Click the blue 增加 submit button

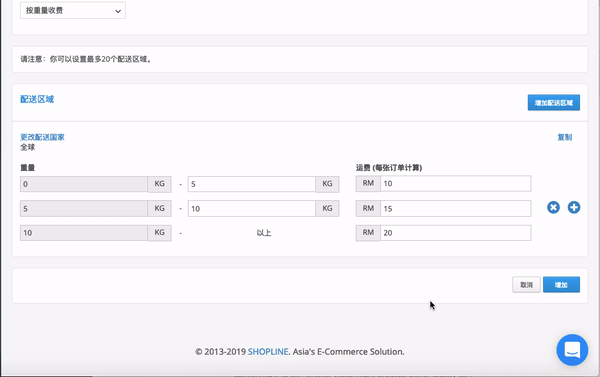561,285
